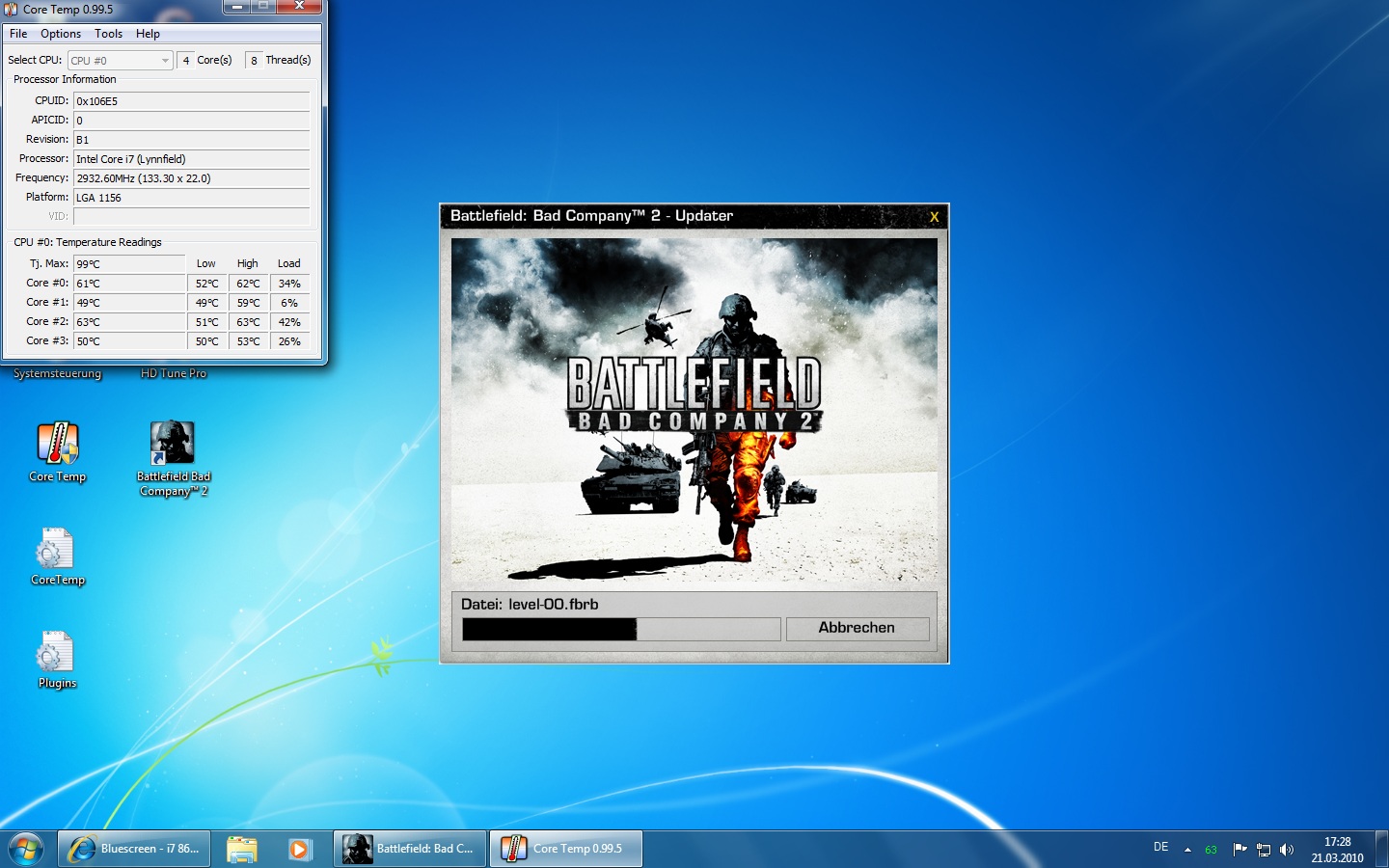Expand the Select CPU dropdown

tap(121, 60)
